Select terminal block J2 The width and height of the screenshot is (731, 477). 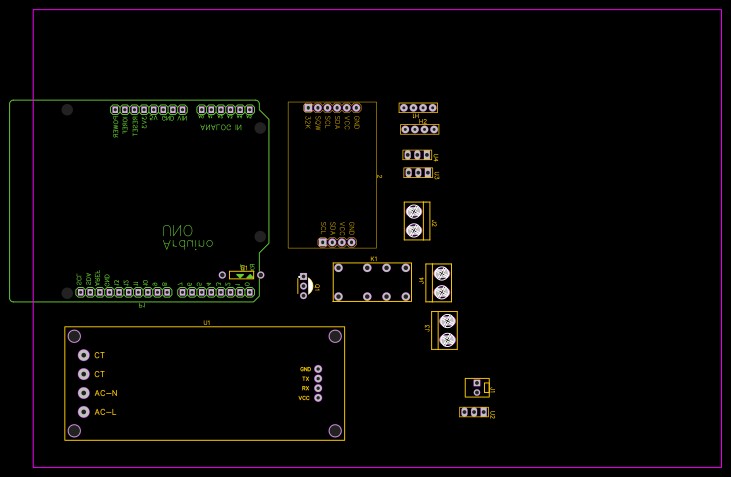pos(417,221)
